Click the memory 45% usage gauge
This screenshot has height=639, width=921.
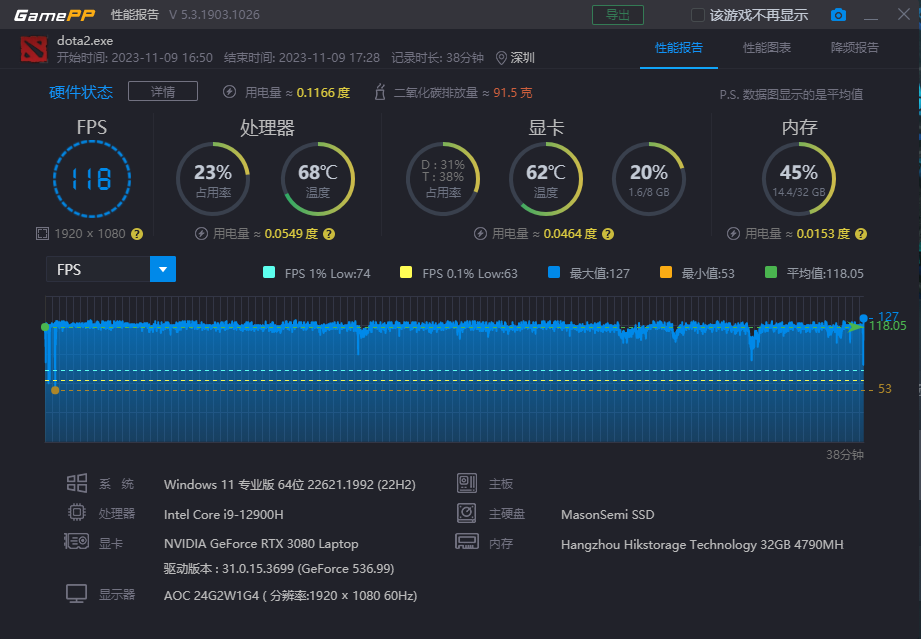tap(799, 179)
